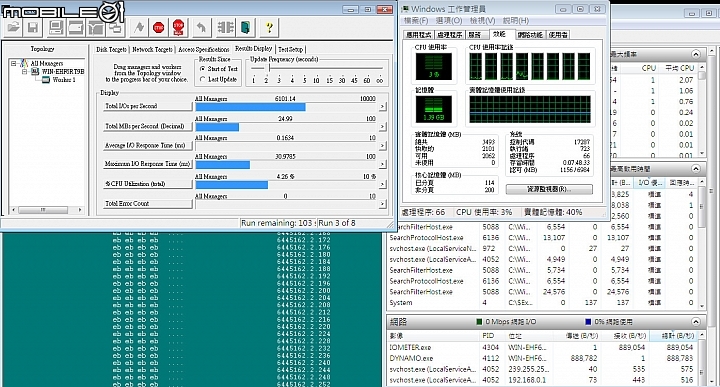Click the Update Frequency slider thumb
The image size is (720, 387).
pyautogui.click(x=269, y=68)
